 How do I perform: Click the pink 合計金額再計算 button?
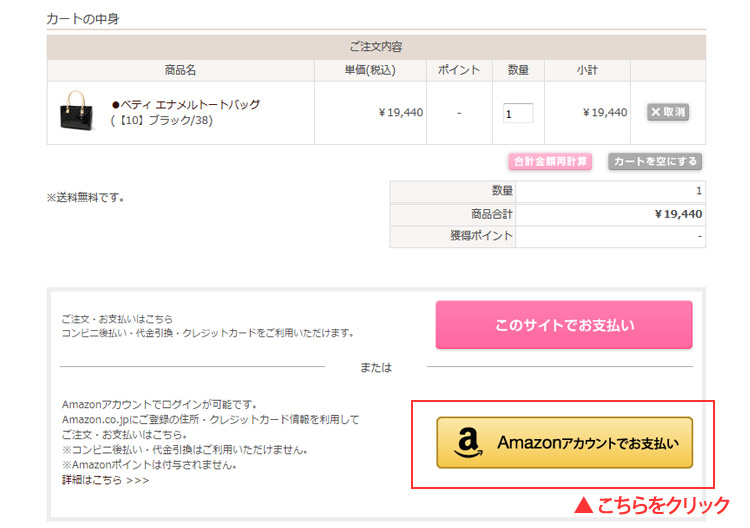[x=550, y=162]
